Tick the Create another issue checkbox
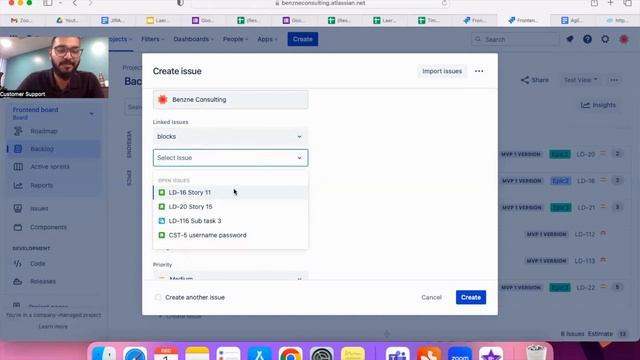This screenshot has width=640, height=360. coord(158,297)
